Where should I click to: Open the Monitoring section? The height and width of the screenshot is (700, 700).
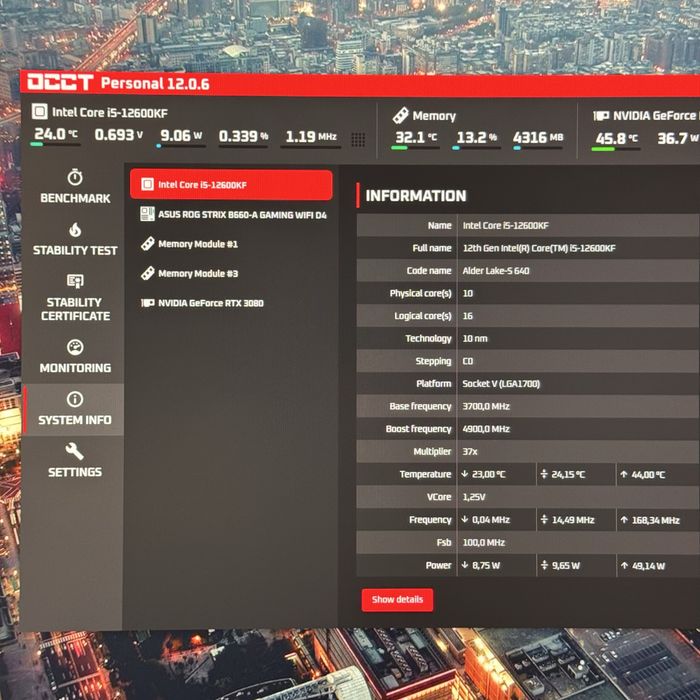[75, 356]
